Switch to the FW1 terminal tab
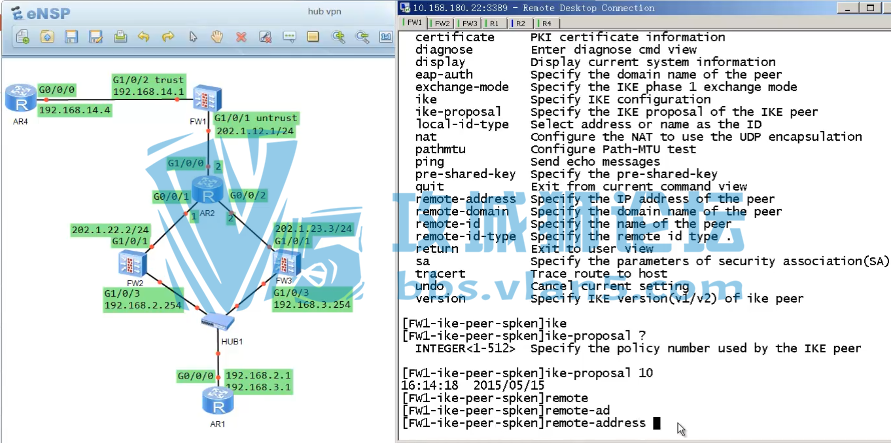Screen dimensions: 891x443 click(413, 23)
